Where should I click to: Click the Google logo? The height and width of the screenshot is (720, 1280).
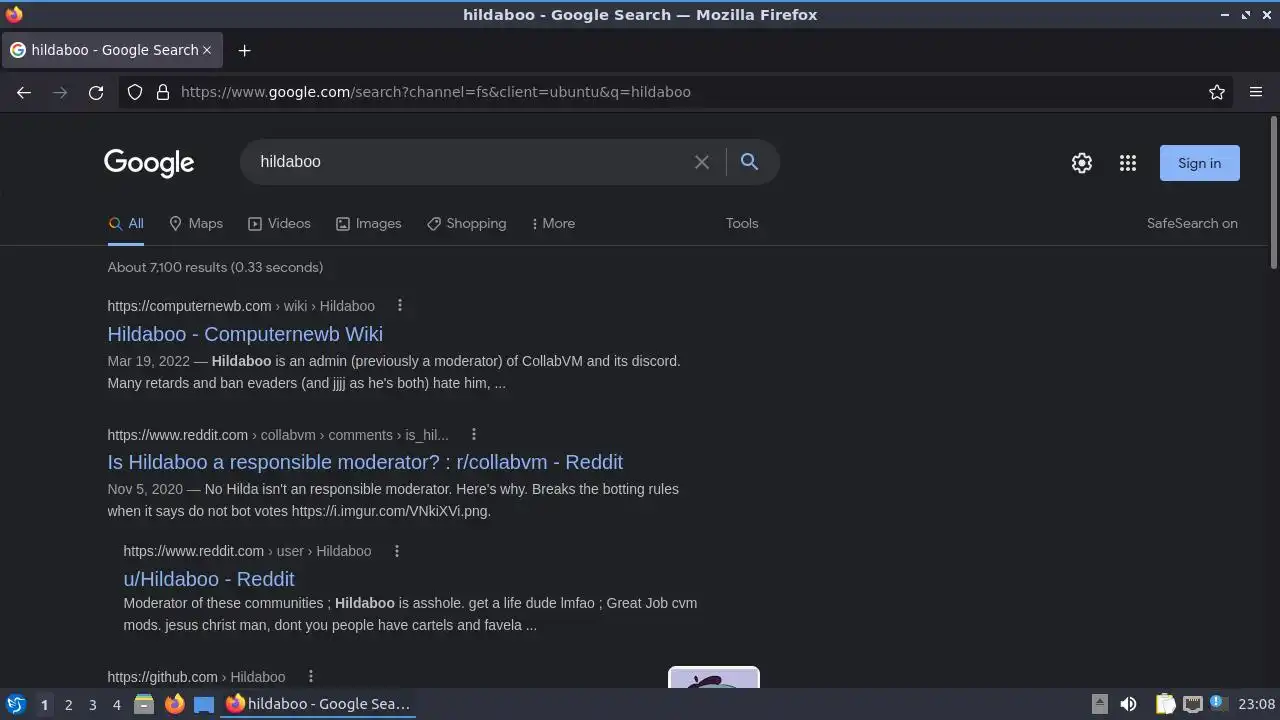[149, 163]
